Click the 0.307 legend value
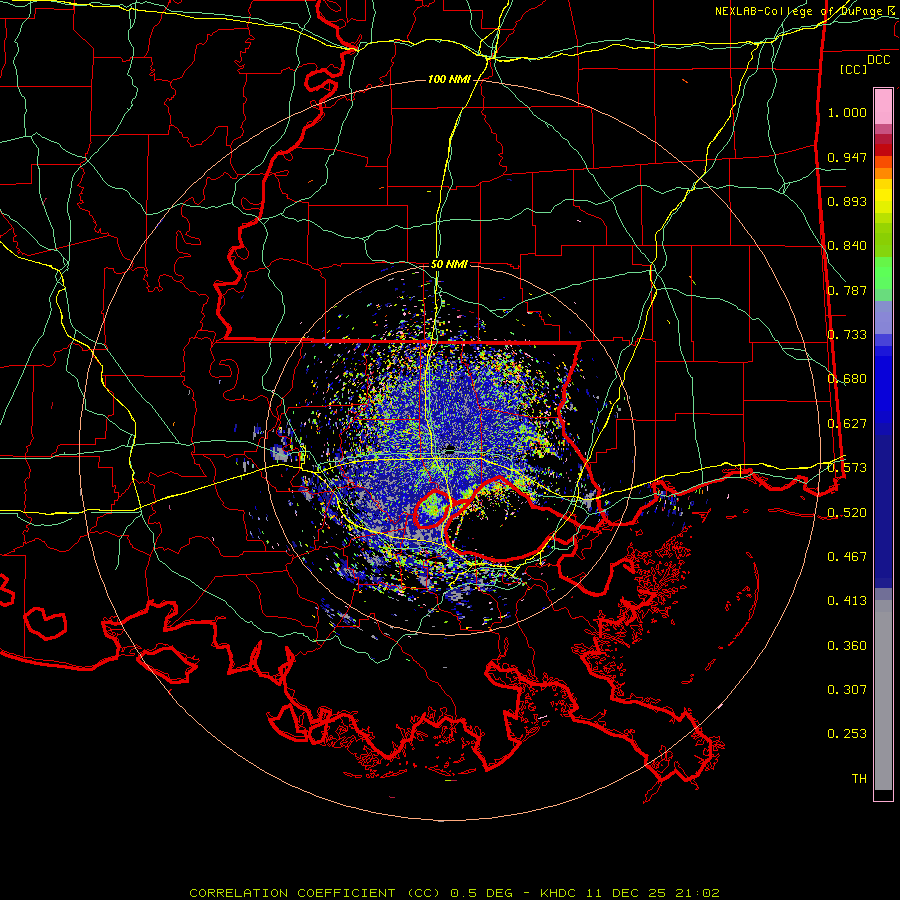 point(847,690)
